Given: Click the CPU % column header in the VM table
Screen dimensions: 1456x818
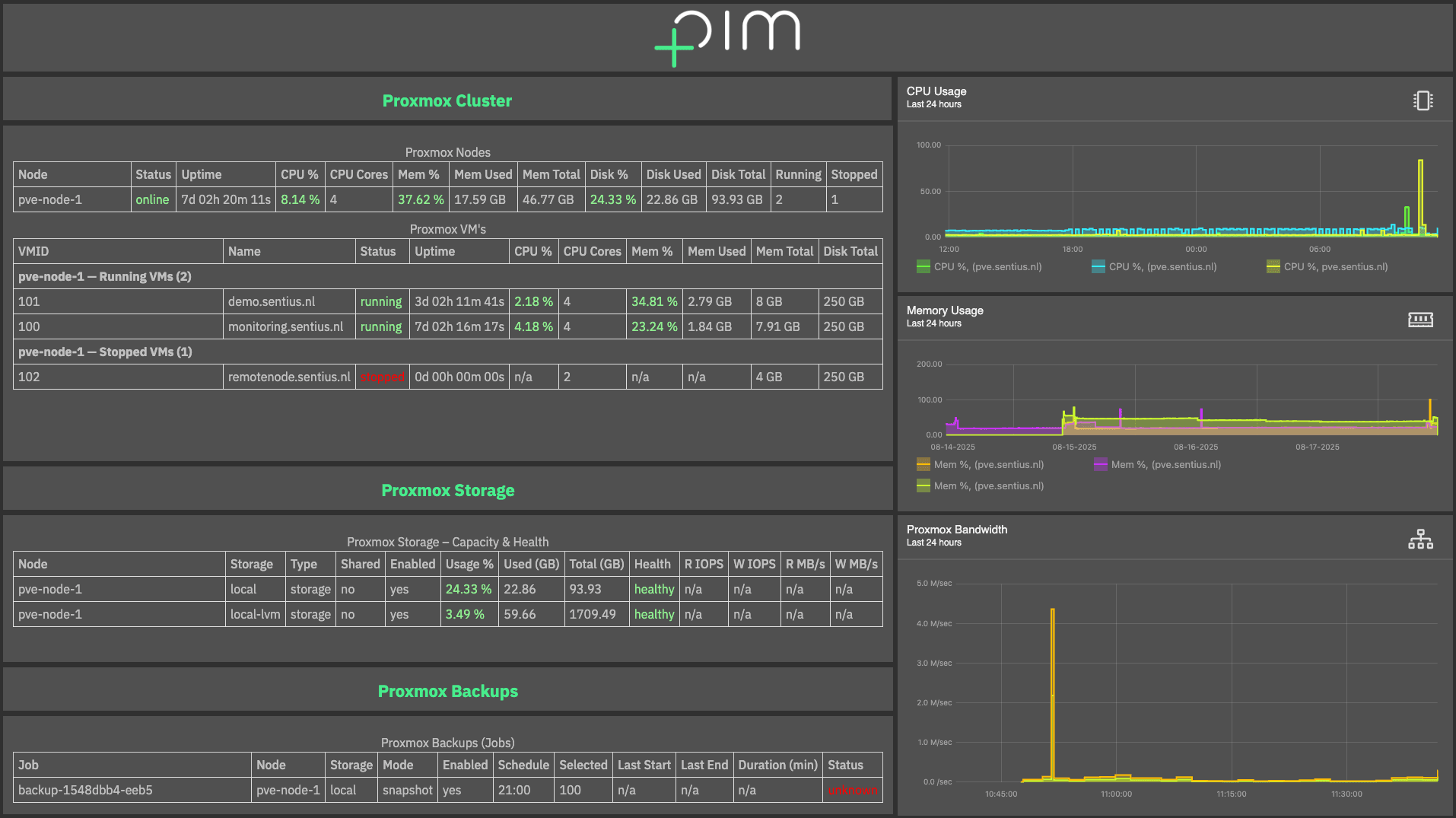Looking at the screenshot, I should click(533, 250).
